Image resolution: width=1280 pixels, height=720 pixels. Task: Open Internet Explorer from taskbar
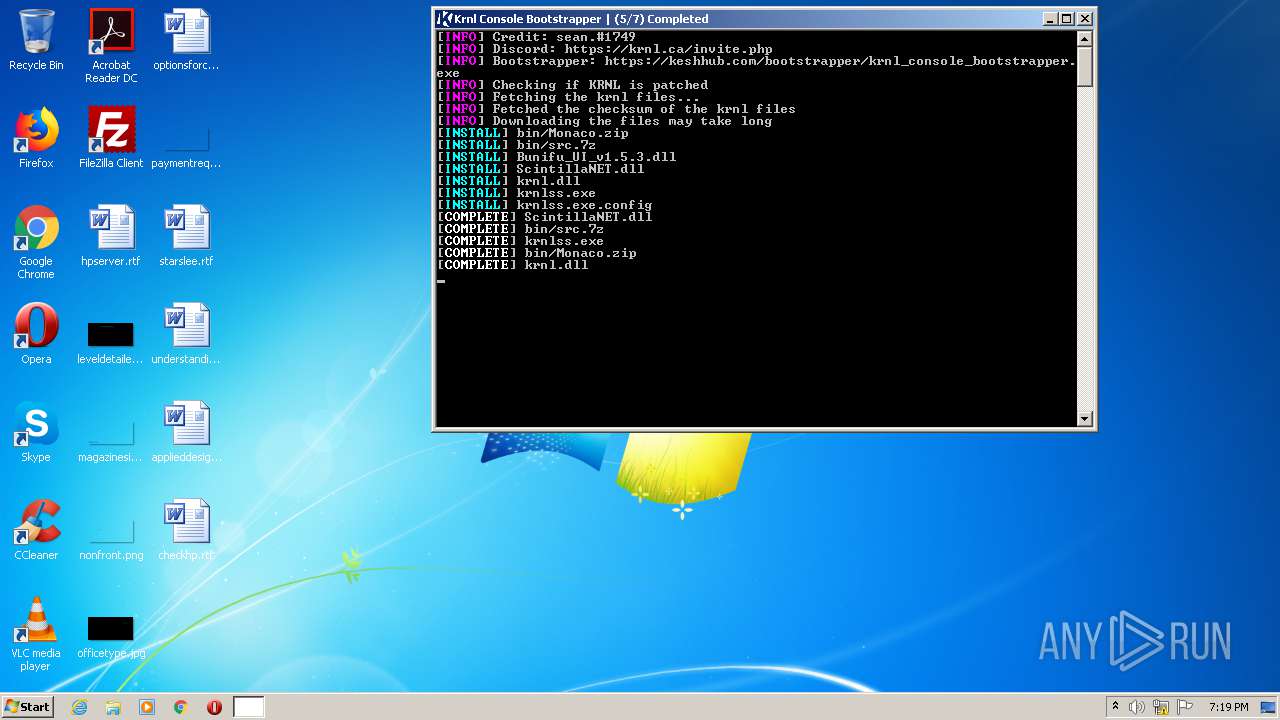click(x=79, y=707)
